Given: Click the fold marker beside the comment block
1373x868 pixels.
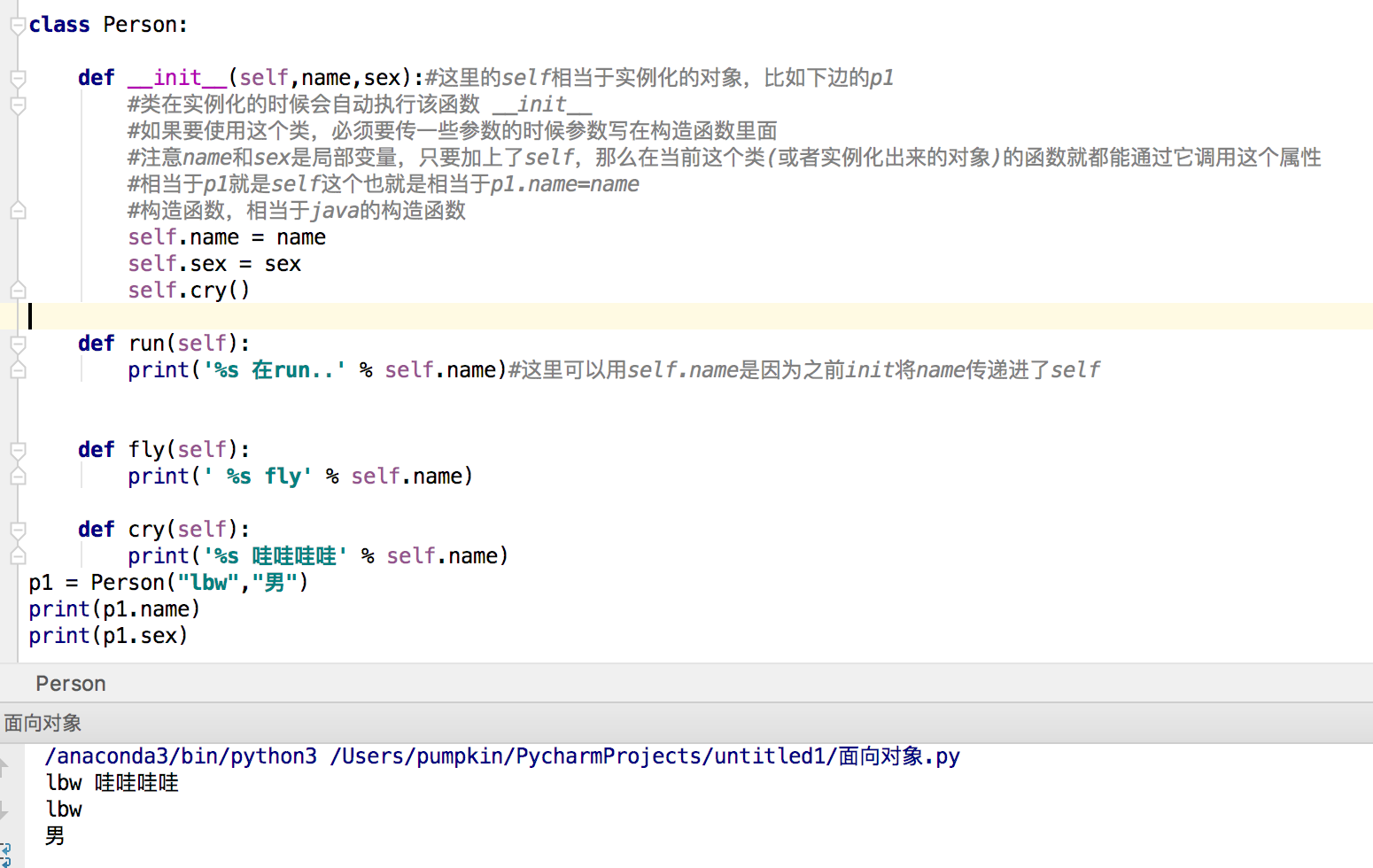Looking at the screenshot, I should 18,105.
